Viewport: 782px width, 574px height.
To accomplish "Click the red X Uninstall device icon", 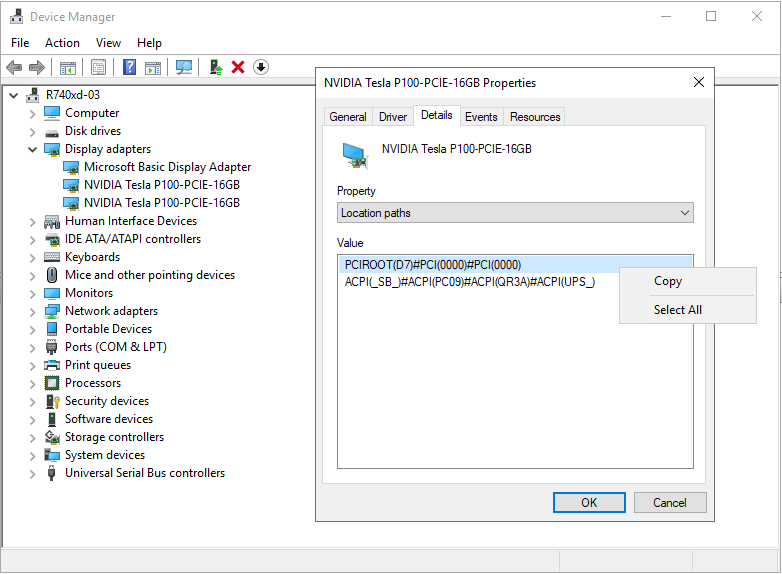I will tap(238, 67).
